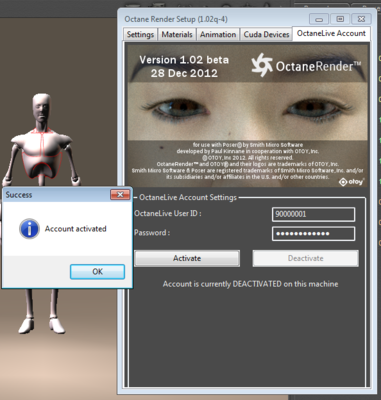Switch to the Materials tab
Screen dimensions: 381x400
(177, 34)
